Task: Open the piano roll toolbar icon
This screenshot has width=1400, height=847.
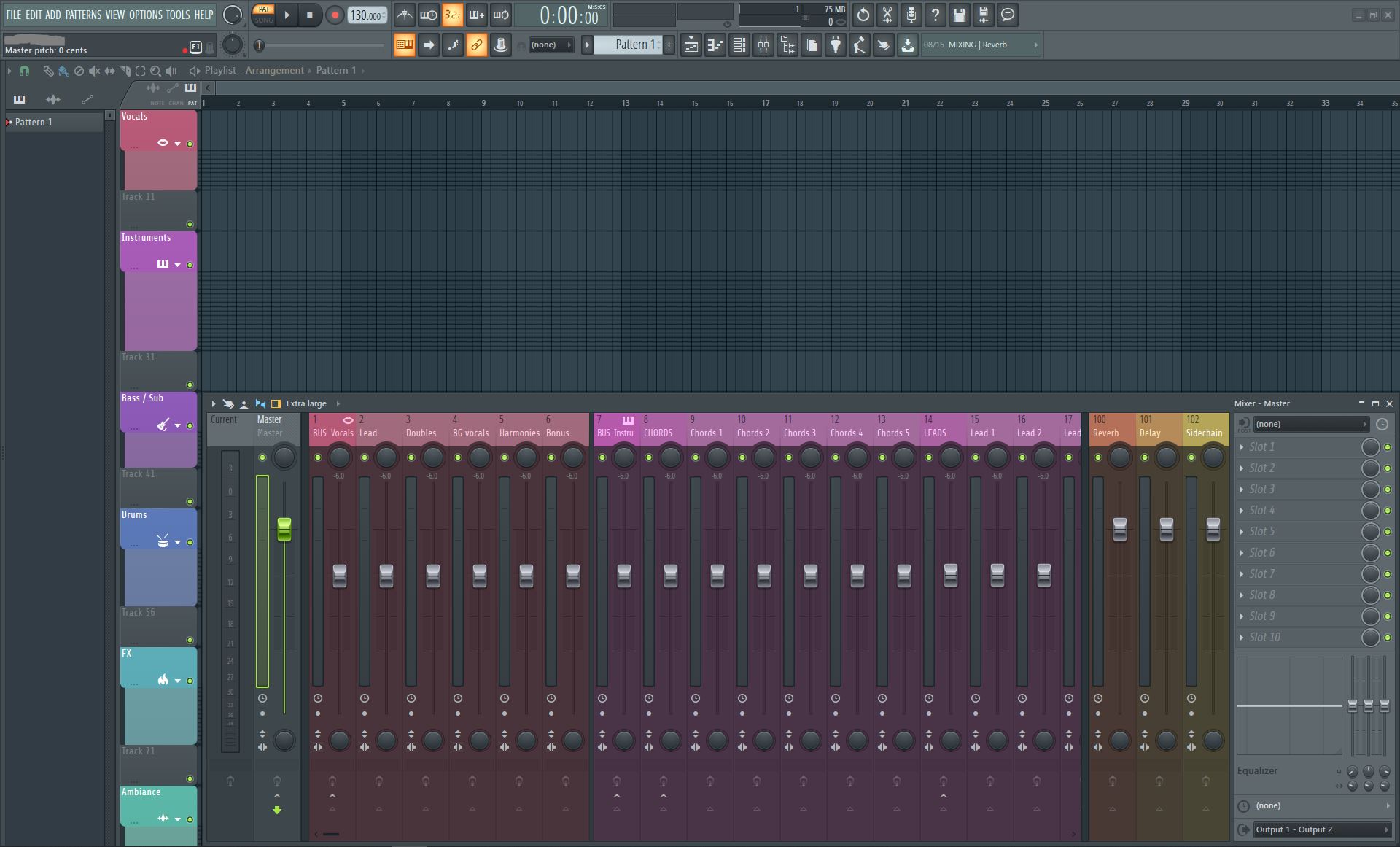Action: pos(715,45)
